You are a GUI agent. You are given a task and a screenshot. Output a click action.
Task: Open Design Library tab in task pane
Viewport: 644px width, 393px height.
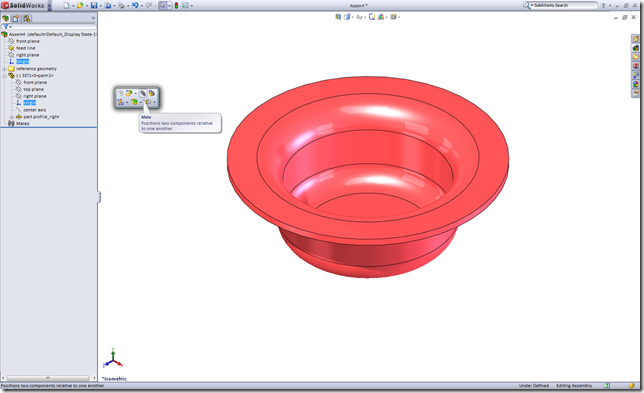[635, 48]
